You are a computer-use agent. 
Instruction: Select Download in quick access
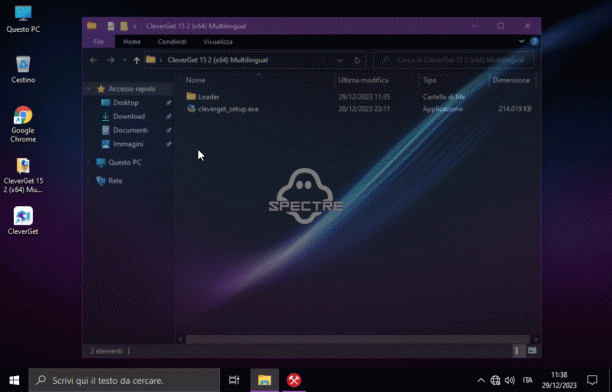129,116
